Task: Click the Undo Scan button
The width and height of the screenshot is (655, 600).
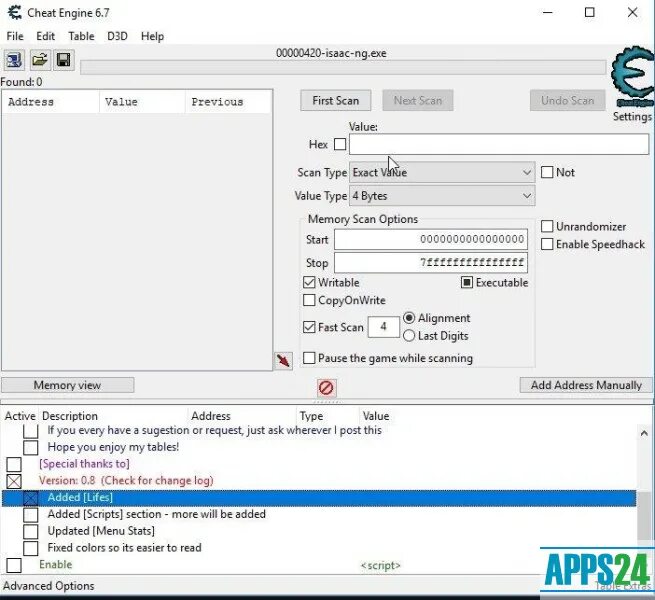Action: pyautogui.click(x=567, y=101)
